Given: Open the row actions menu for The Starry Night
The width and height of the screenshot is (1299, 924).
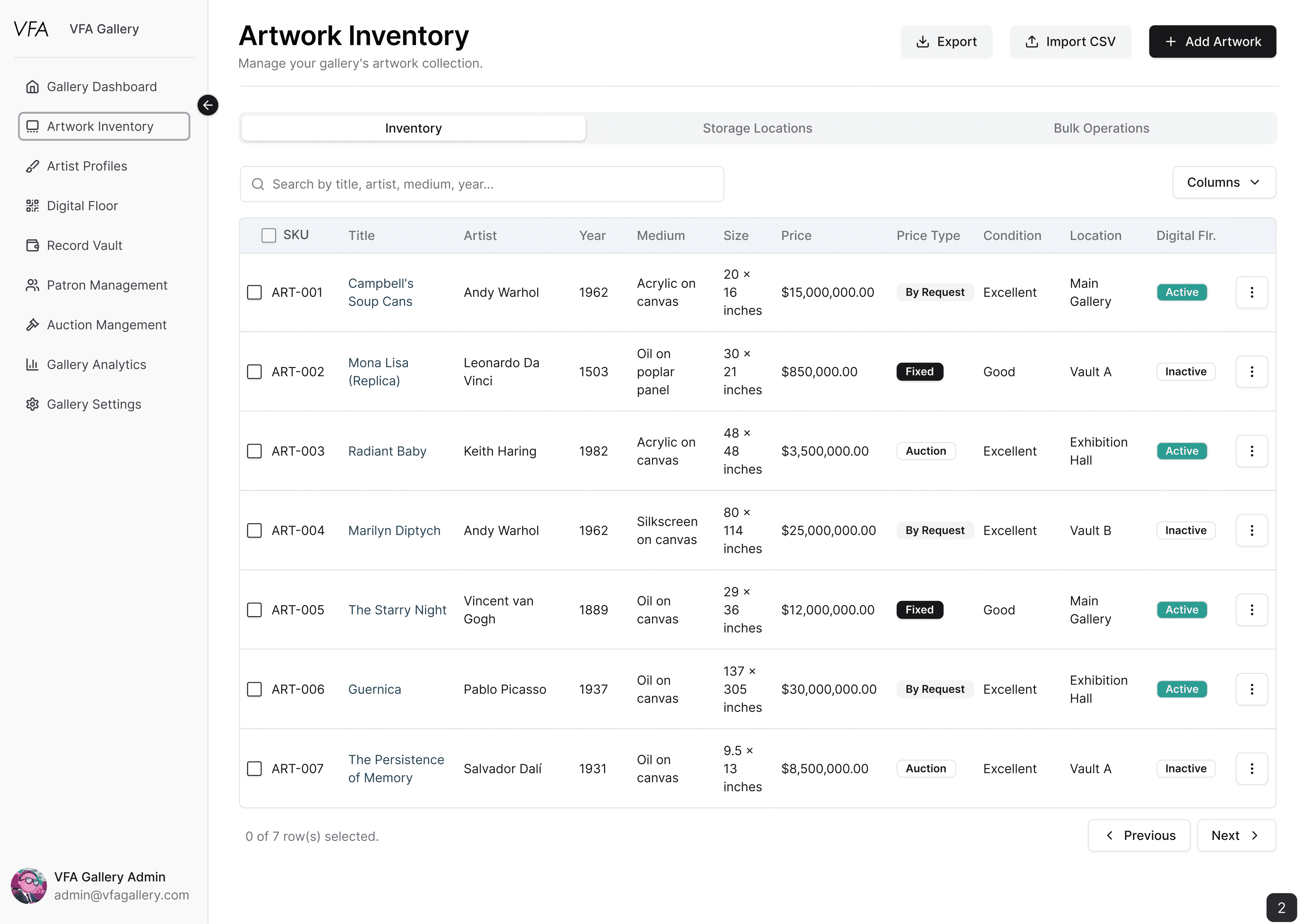Looking at the screenshot, I should point(1252,609).
